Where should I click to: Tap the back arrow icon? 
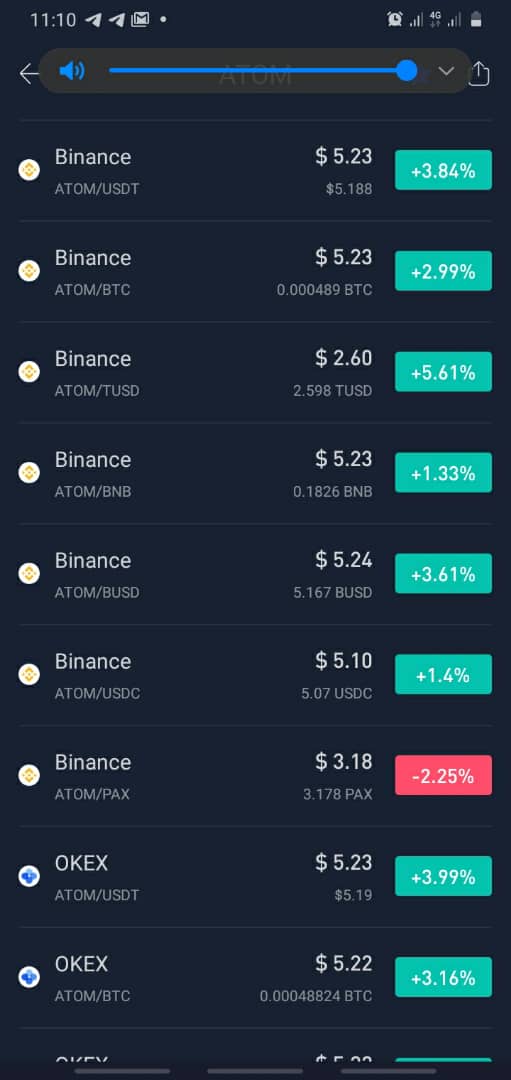(28, 73)
